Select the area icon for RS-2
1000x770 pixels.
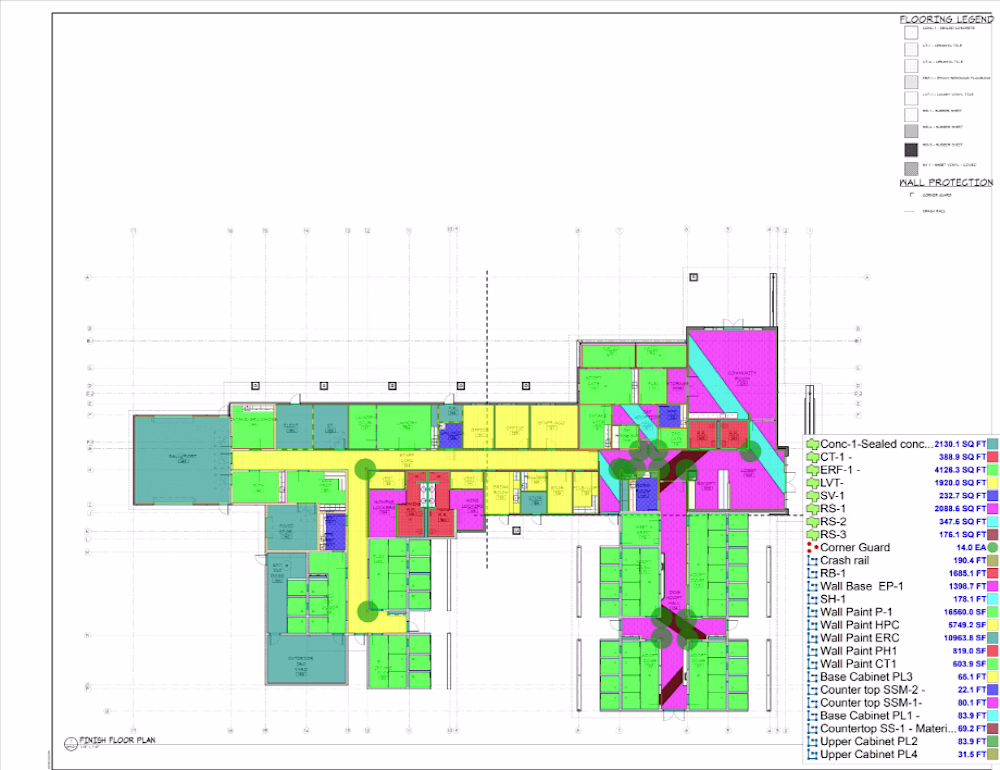812,522
